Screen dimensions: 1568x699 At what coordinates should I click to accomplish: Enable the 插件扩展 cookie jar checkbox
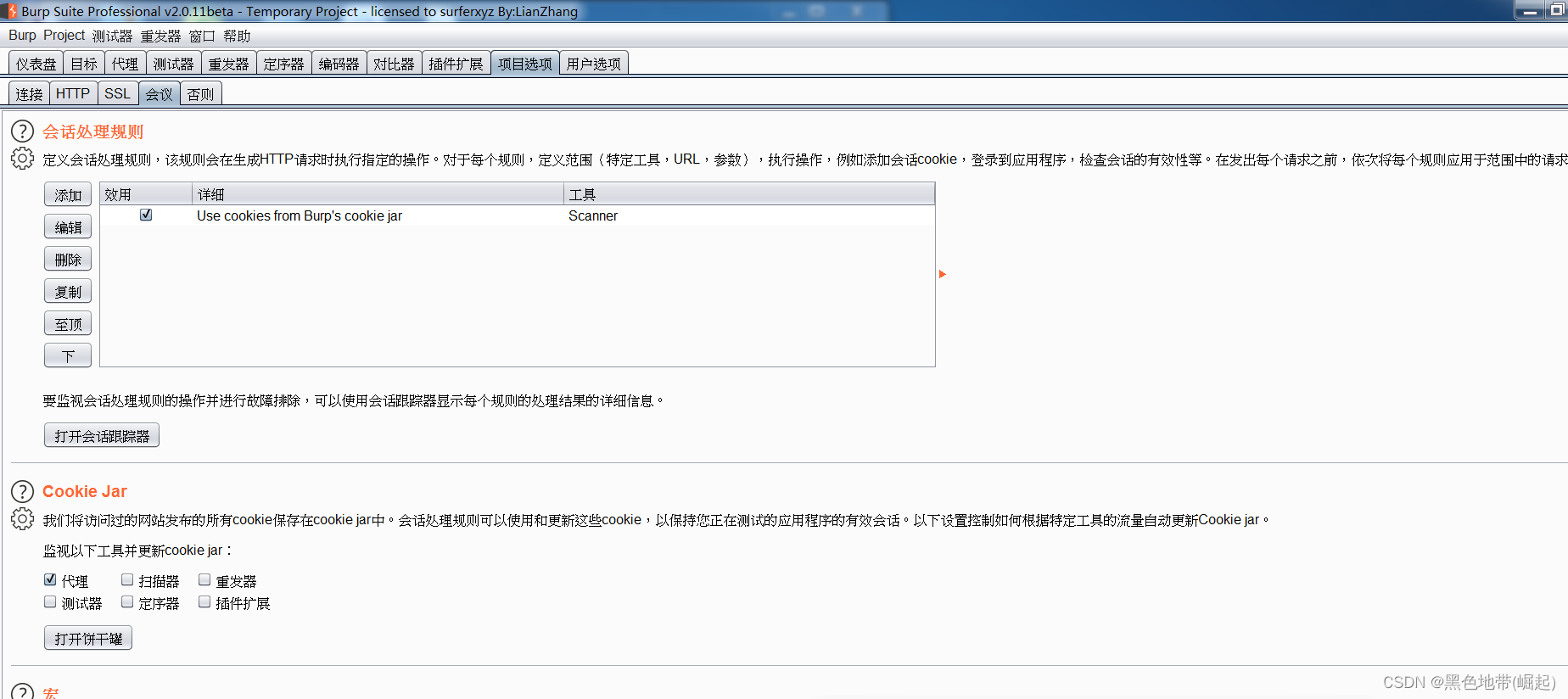(x=204, y=602)
